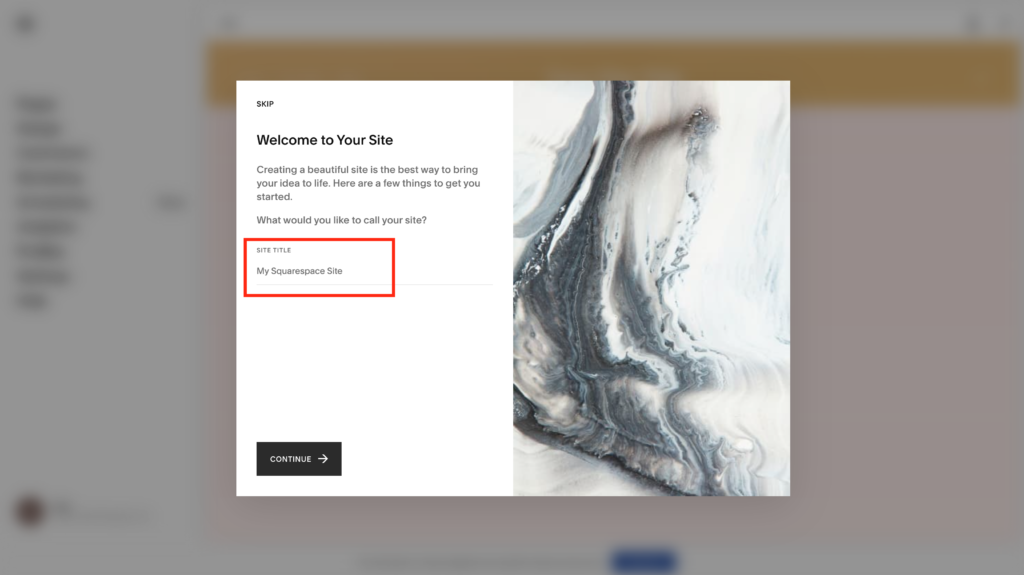Click the SKIP link in dialog
This screenshot has height=575, width=1024.
click(264, 104)
